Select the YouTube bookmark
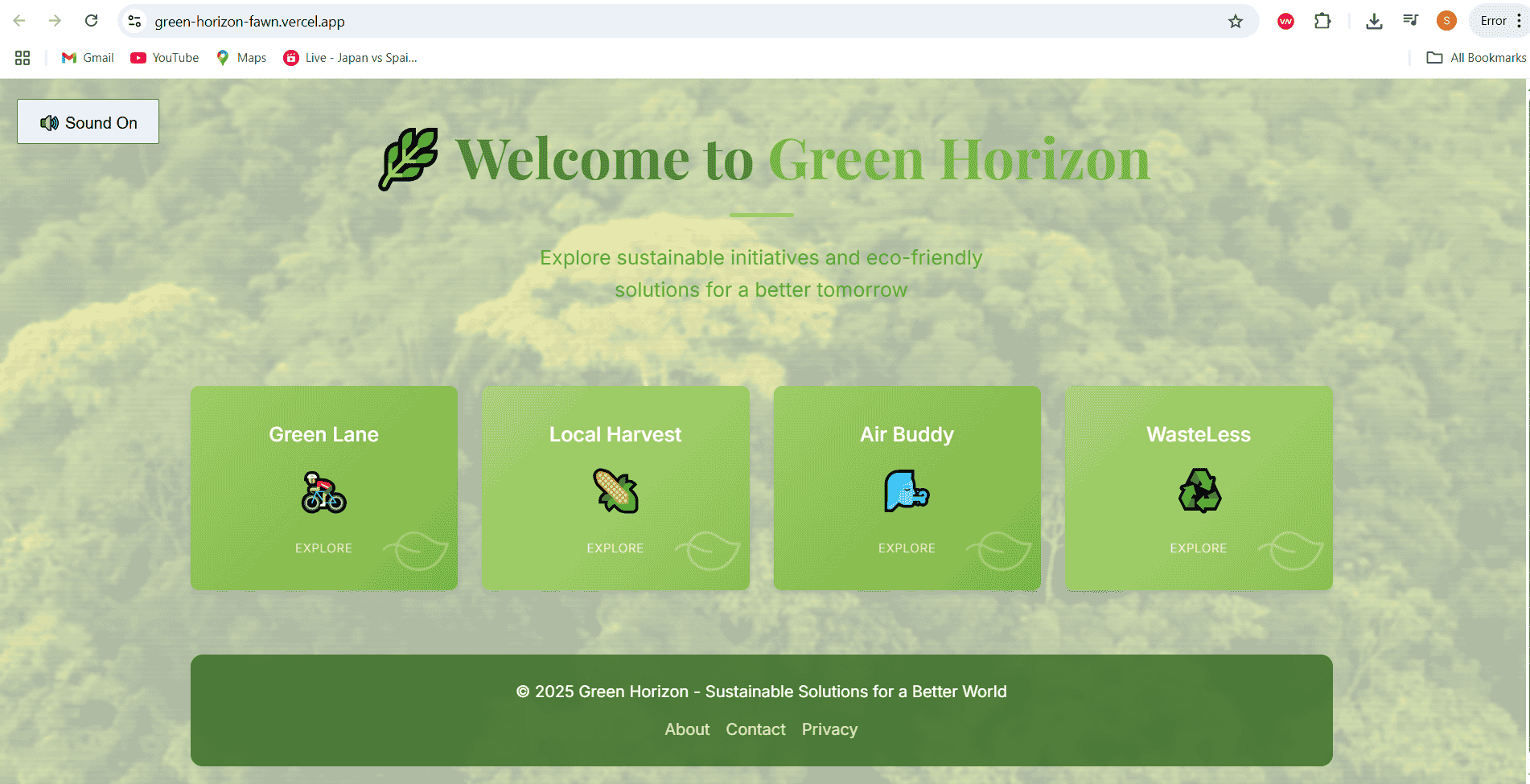 click(x=164, y=57)
